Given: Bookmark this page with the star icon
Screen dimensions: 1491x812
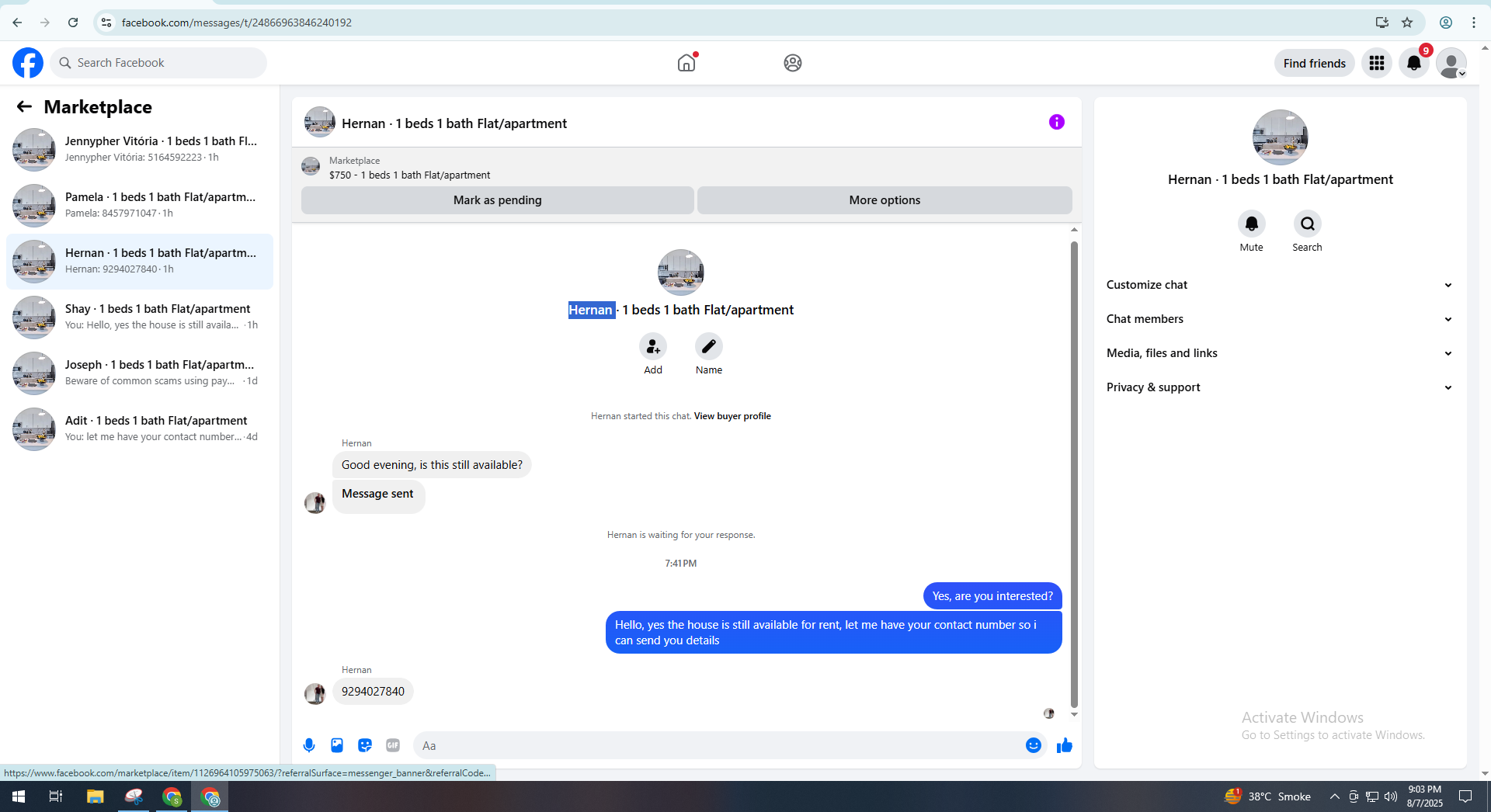Looking at the screenshot, I should coord(1407,23).
